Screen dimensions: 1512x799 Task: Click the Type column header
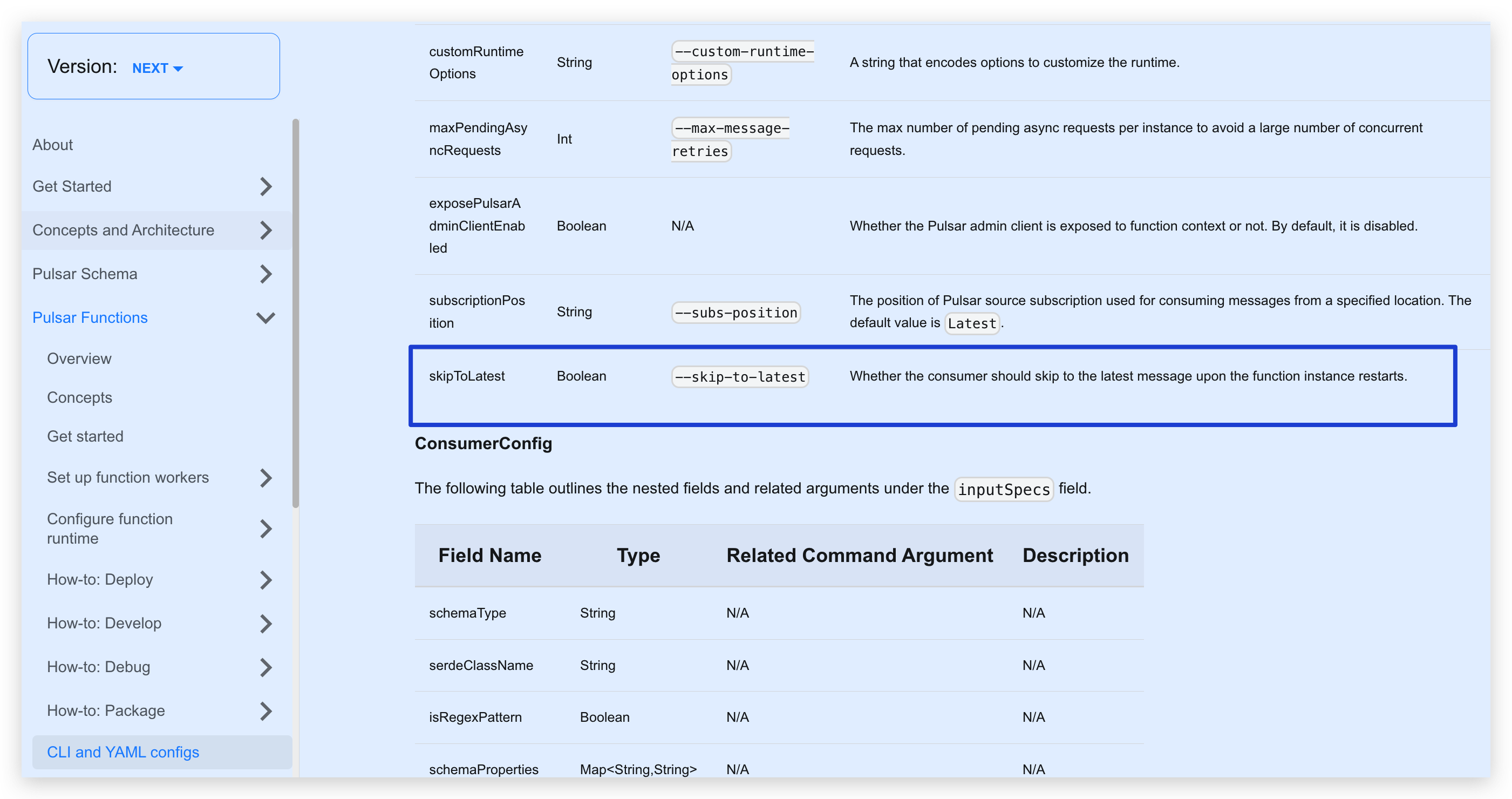[x=638, y=556]
